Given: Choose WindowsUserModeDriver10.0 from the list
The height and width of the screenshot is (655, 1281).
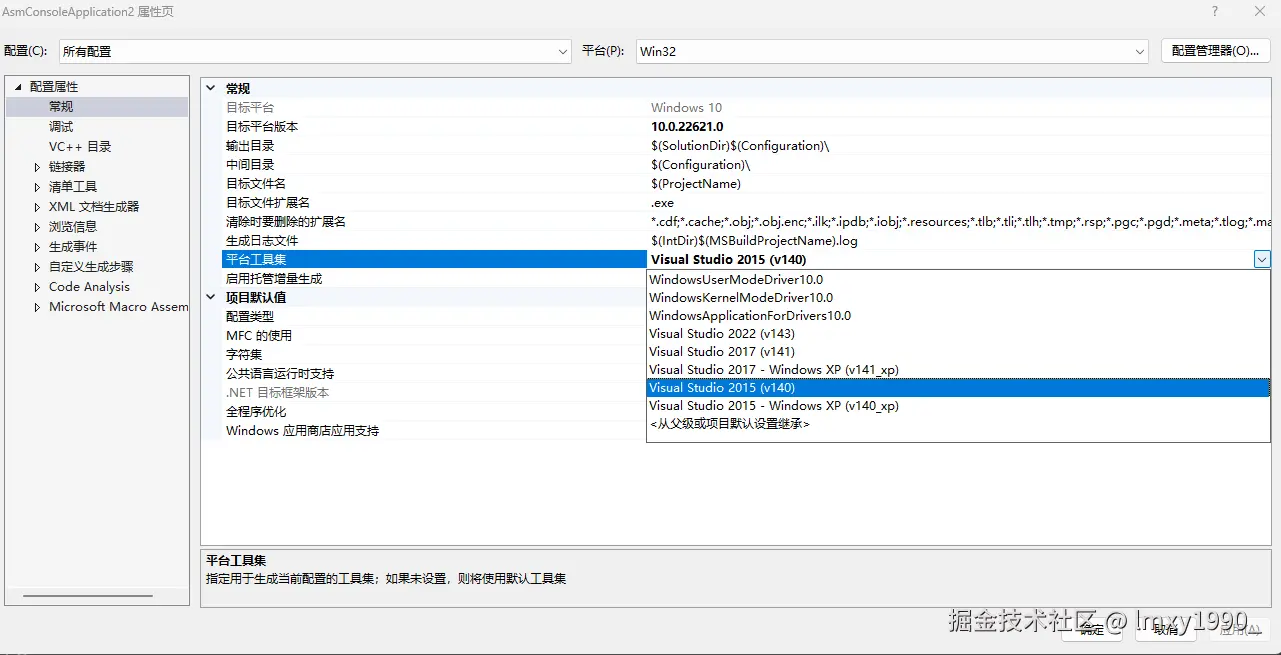Looking at the screenshot, I should [x=958, y=280].
